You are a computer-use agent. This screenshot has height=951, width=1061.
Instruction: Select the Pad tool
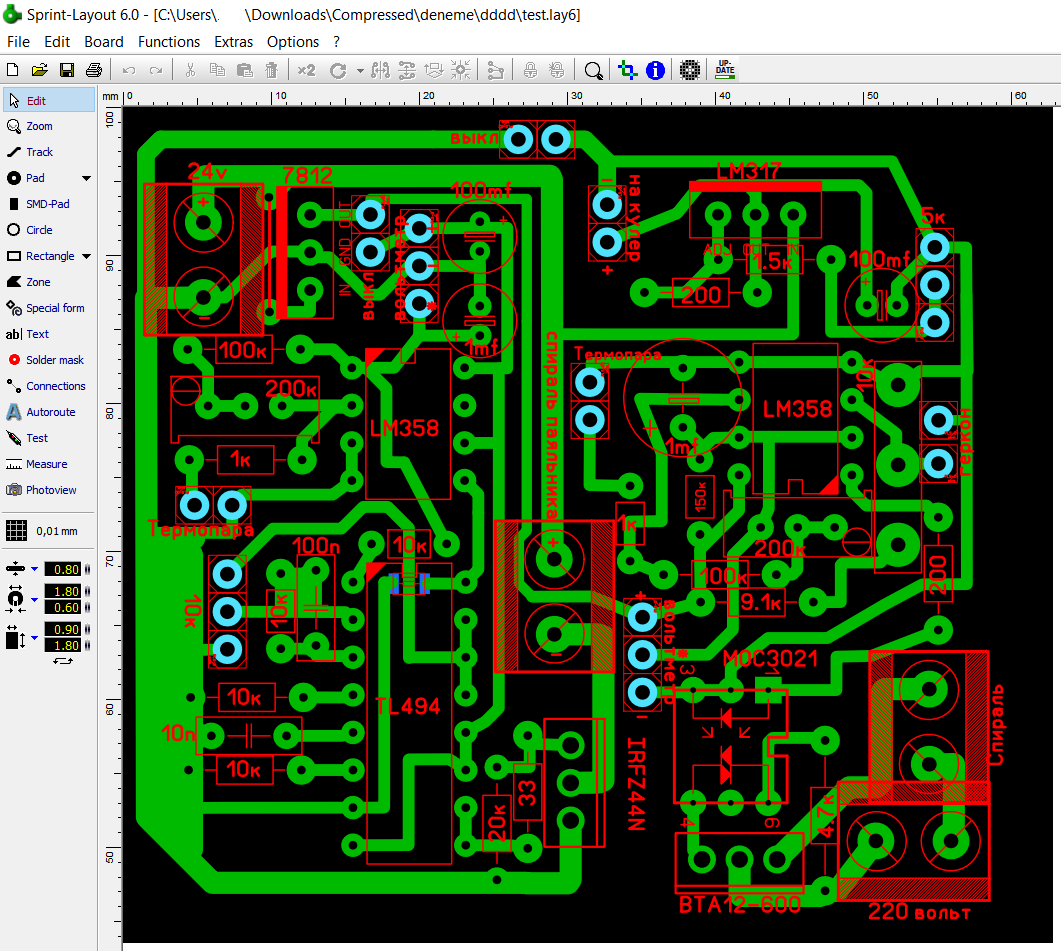(41, 178)
